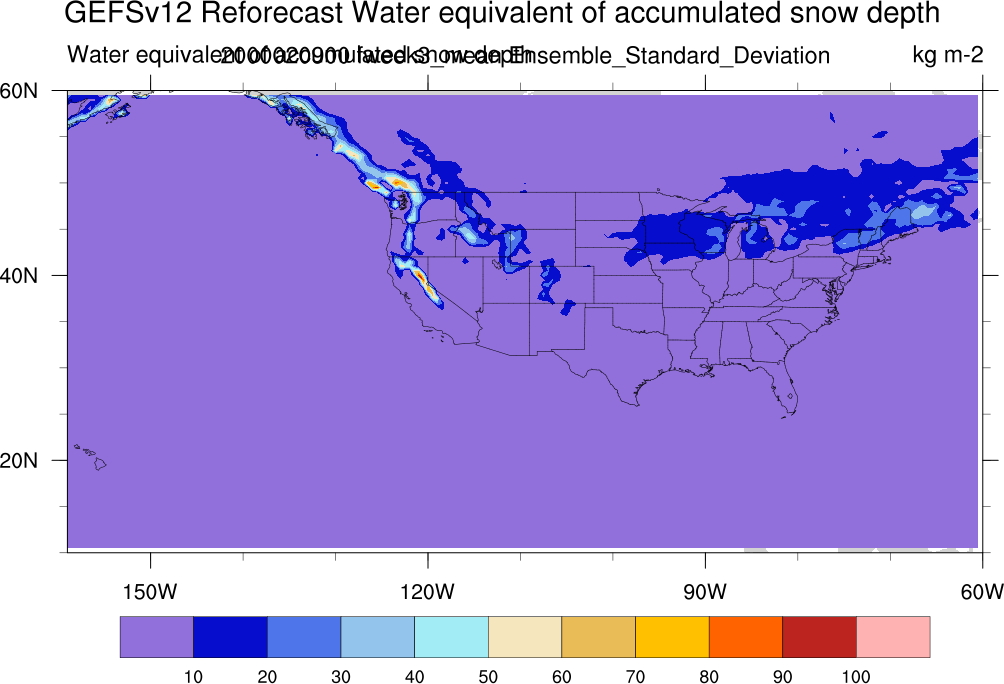The height and width of the screenshot is (684, 1004).
Task: Click the purple below-10 colorbar swatch
Action: pyautogui.click(x=157, y=637)
